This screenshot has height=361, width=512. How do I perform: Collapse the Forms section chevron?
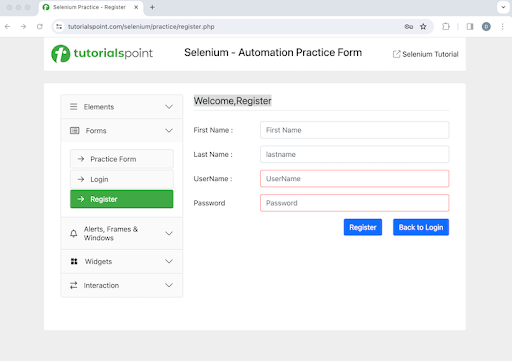169,130
